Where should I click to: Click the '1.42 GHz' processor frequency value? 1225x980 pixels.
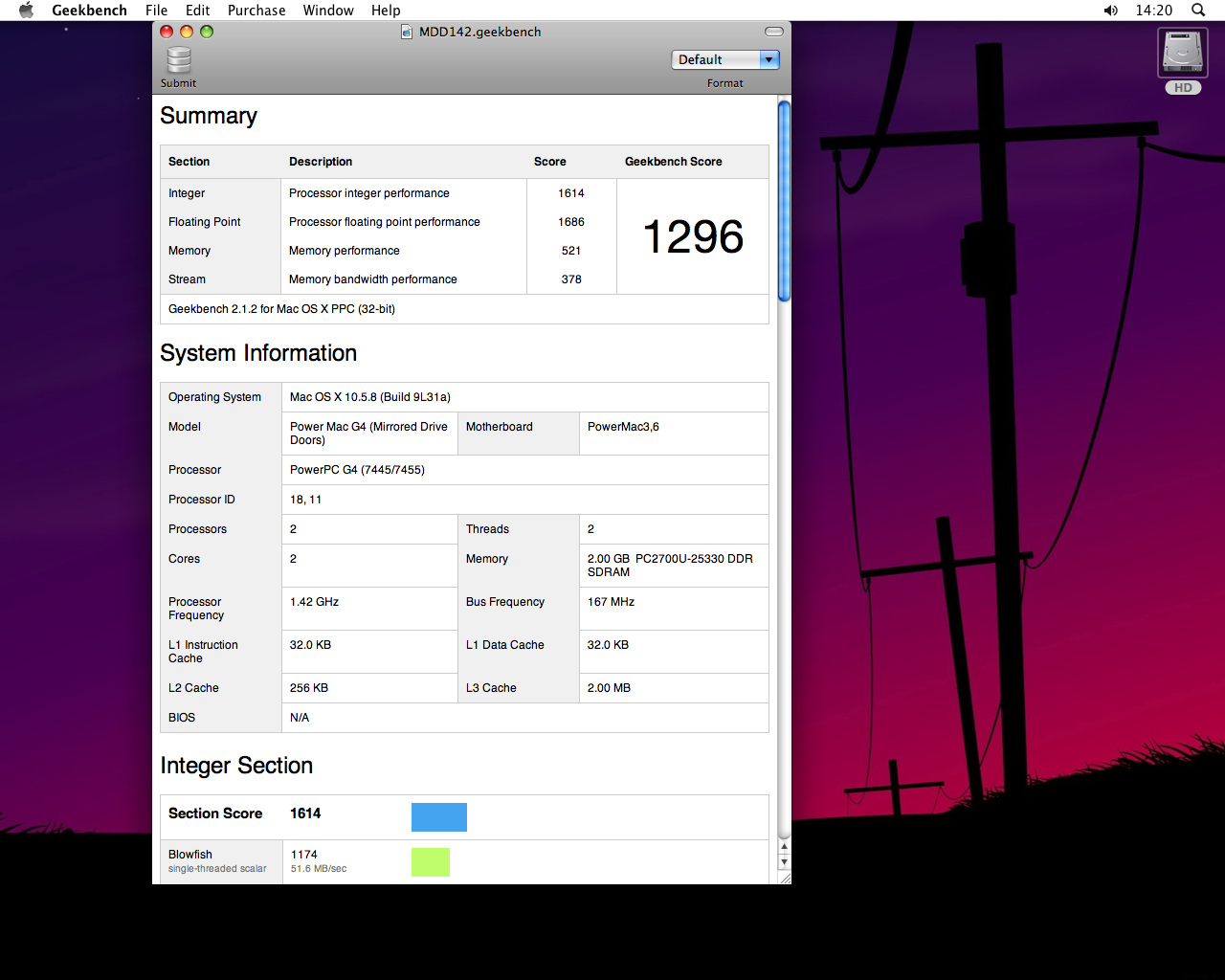pyautogui.click(x=314, y=602)
